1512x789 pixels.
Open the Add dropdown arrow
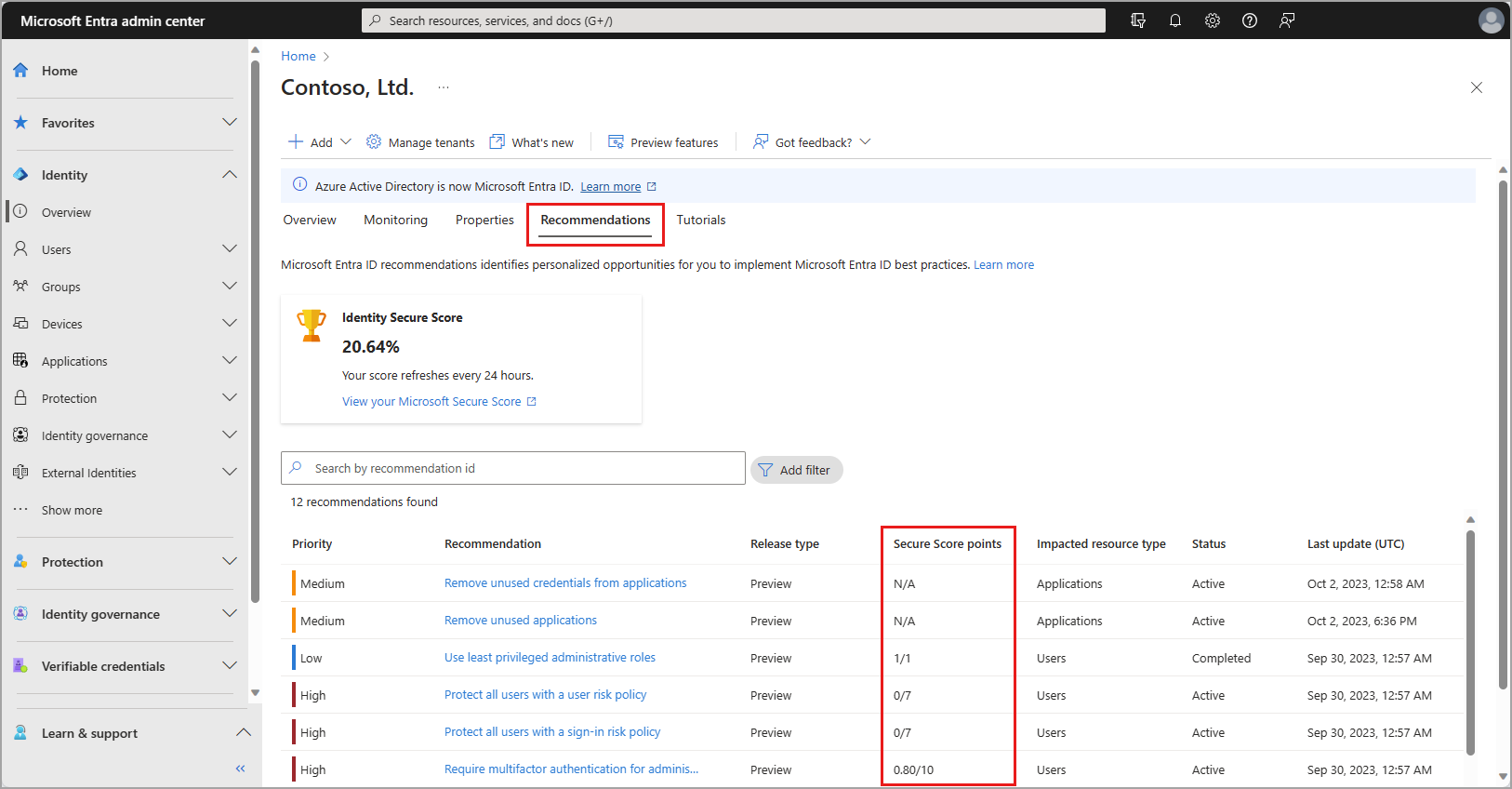pyautogui.click(x=346, y=141)
